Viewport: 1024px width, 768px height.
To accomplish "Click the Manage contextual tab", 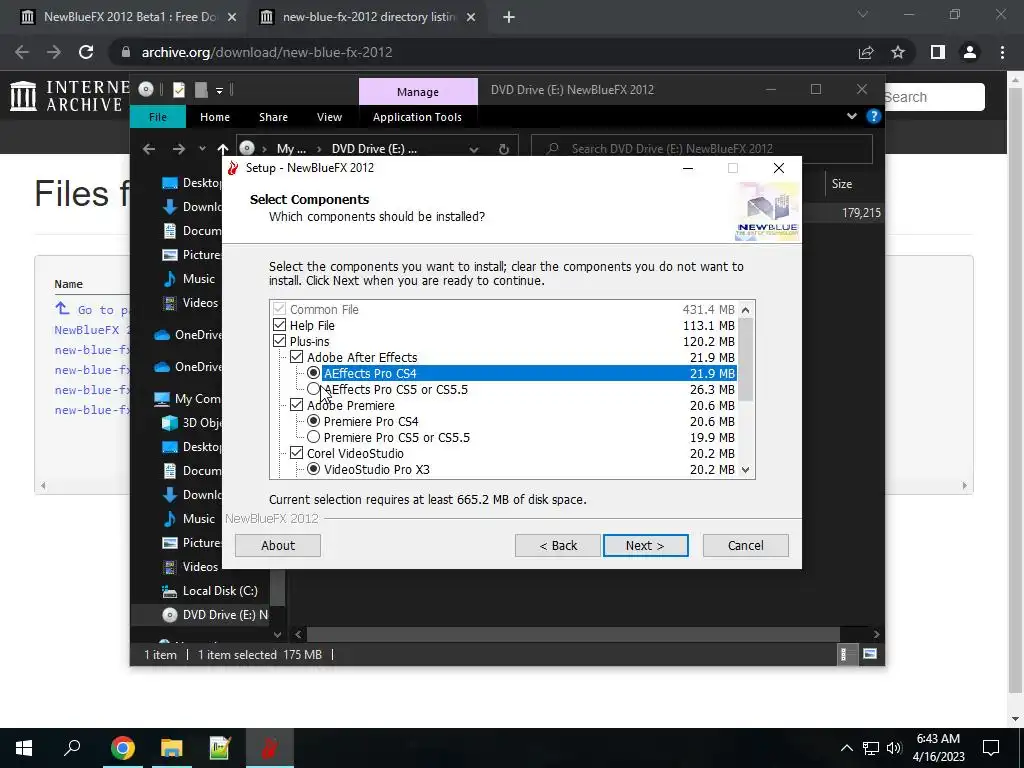I will 418,91.
